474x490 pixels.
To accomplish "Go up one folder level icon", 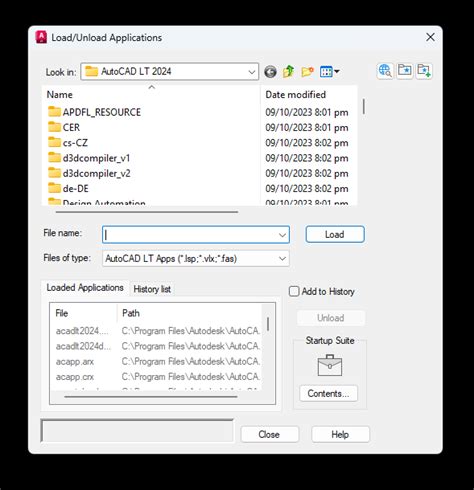I will click(288, 71).
